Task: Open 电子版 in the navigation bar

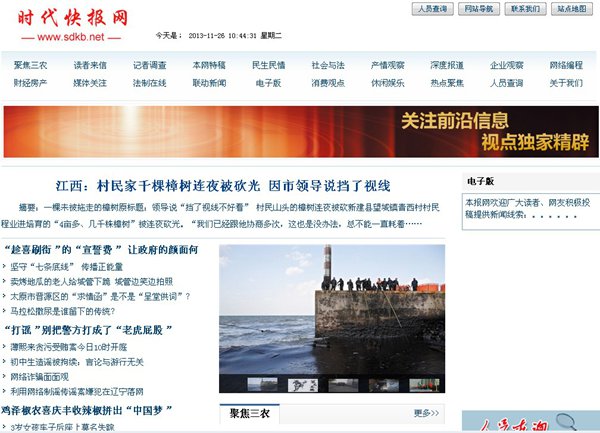Action: pos(268,83)
